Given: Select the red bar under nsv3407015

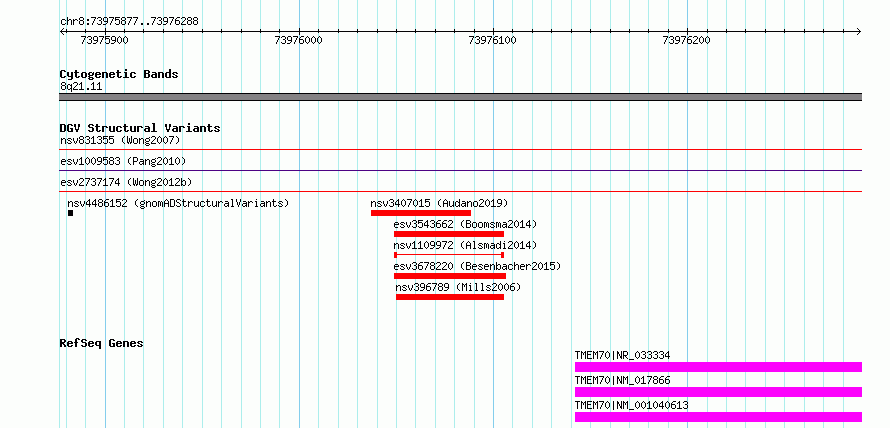Looking at the screenshot, I should [x=421, y=213].
